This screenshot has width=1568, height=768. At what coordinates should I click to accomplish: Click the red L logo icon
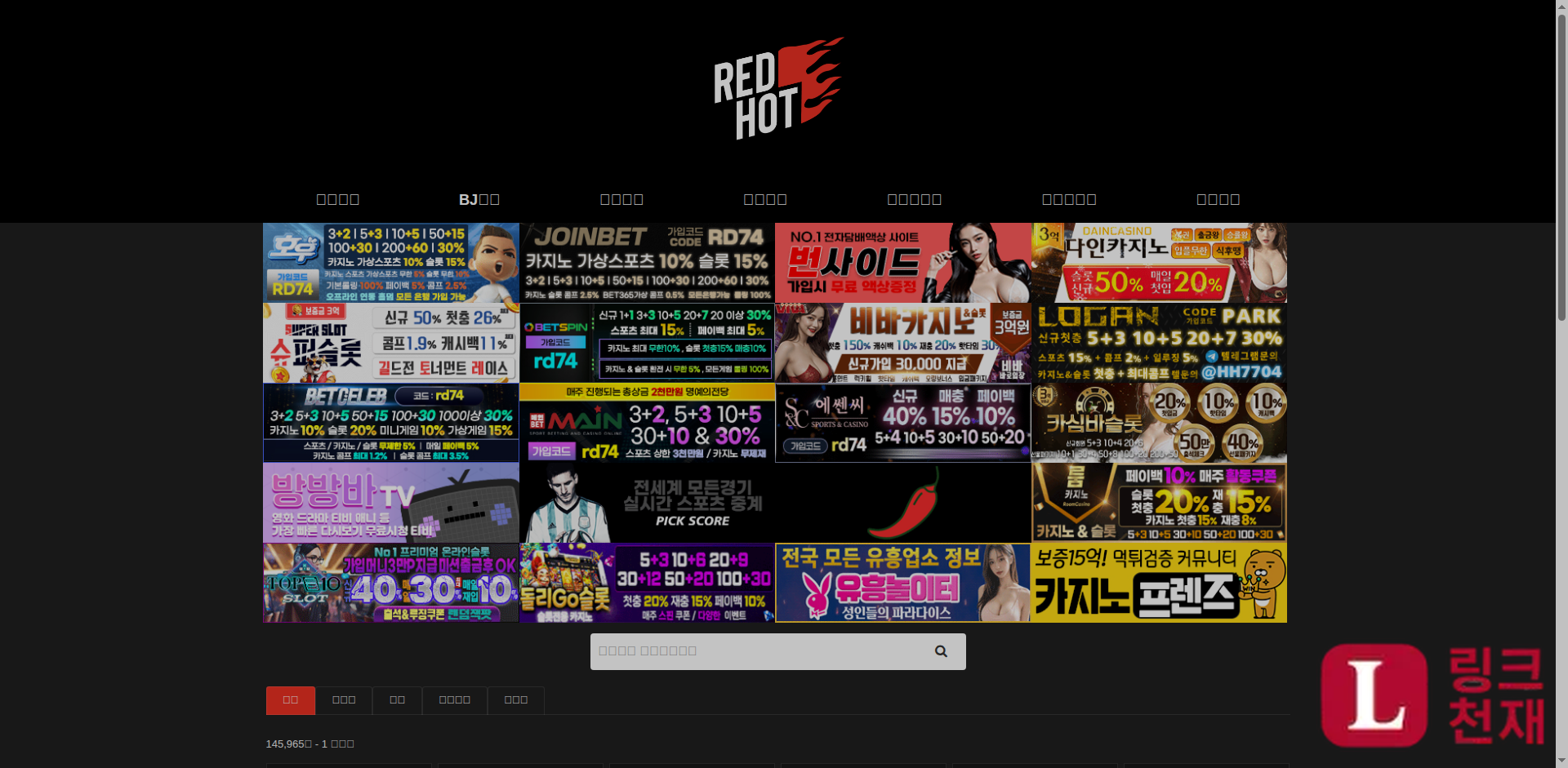pos(1374,695)
